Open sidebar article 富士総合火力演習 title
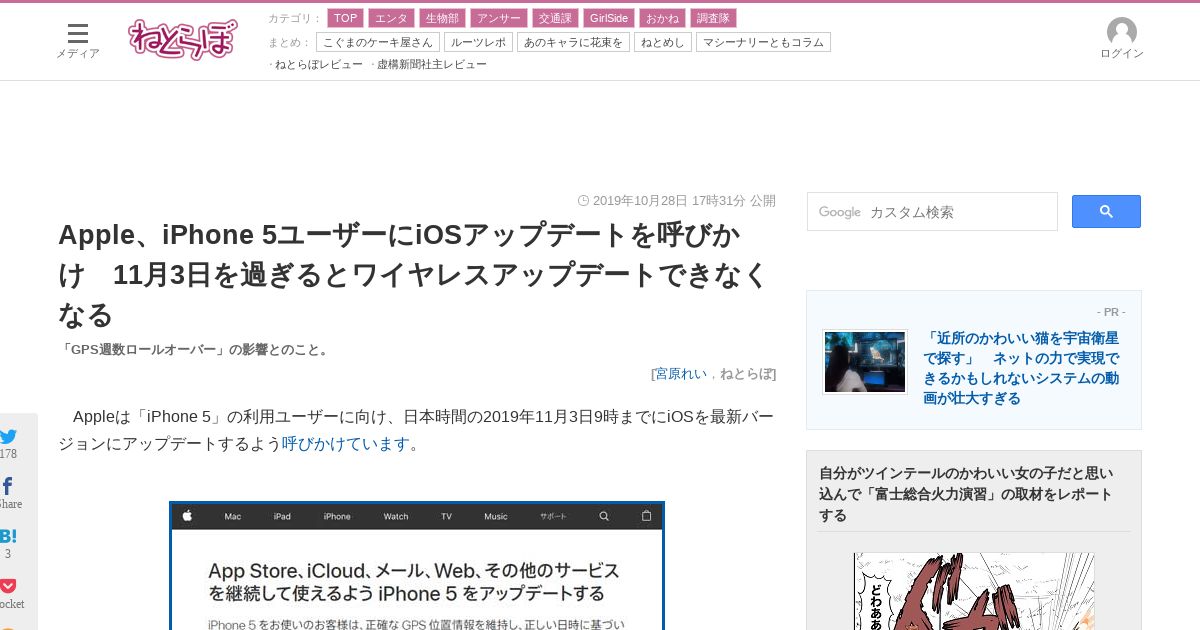1200x630 pixels. pos(966,494)
